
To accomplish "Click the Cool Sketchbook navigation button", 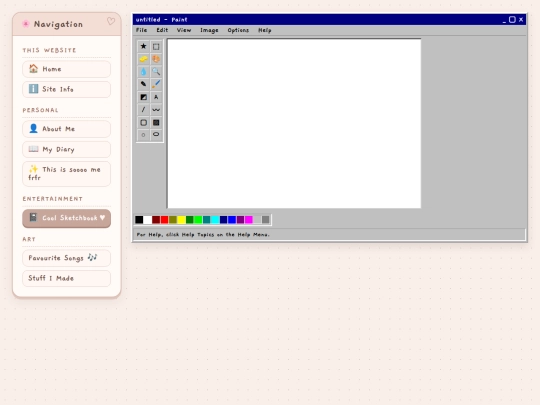I will point(66,218).
